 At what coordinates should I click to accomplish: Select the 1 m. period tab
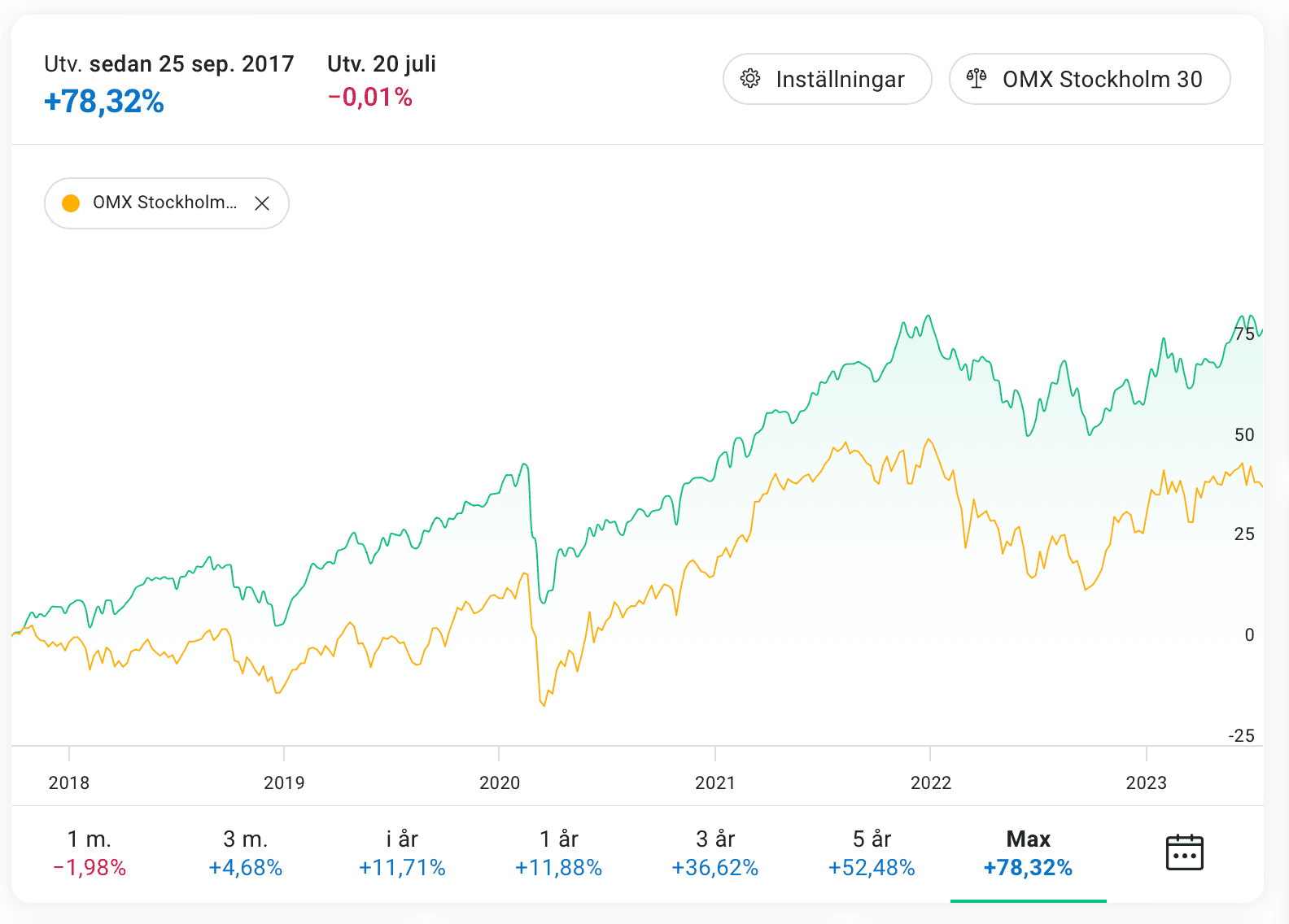(90, 853)
